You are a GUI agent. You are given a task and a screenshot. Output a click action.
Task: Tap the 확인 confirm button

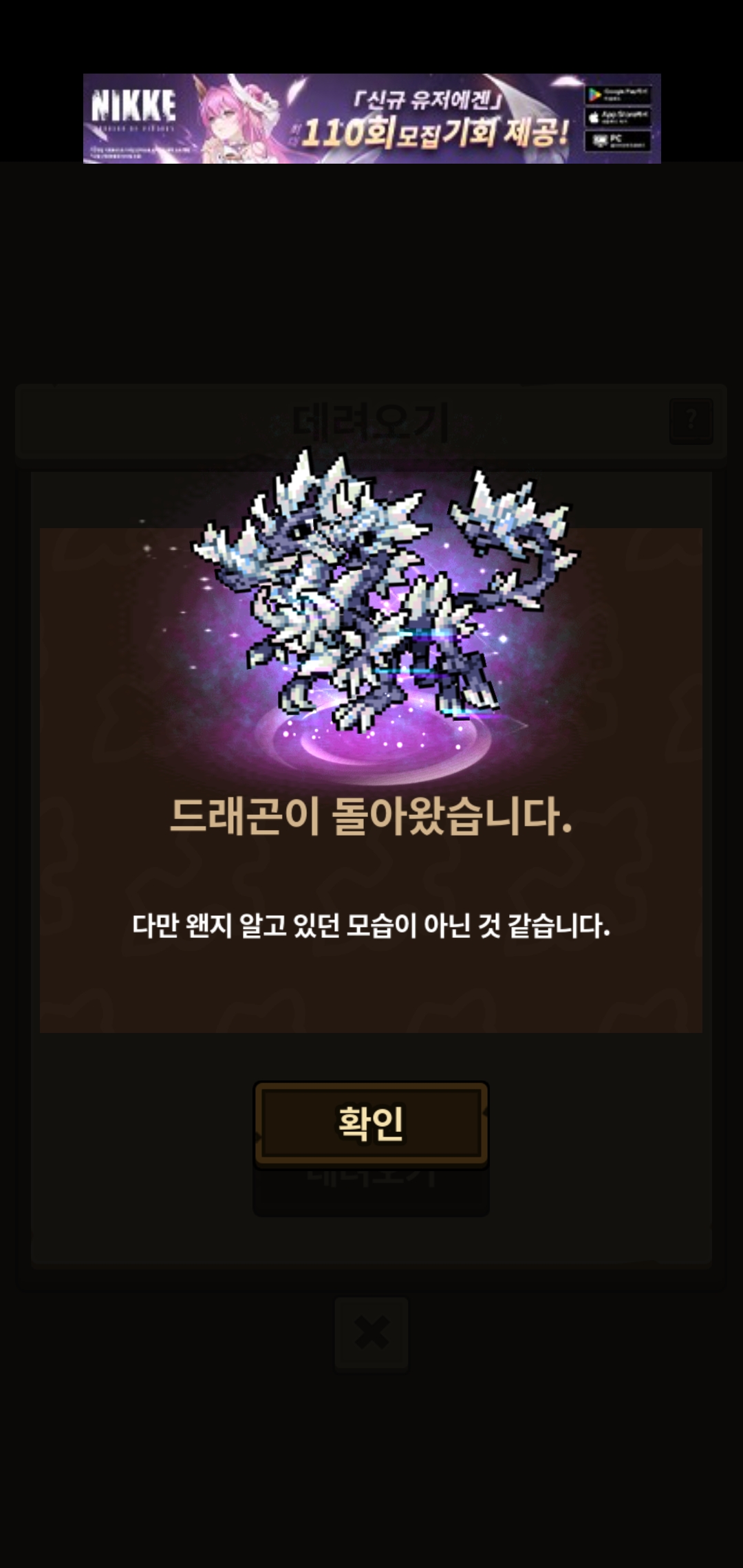tap(371, 1124)
